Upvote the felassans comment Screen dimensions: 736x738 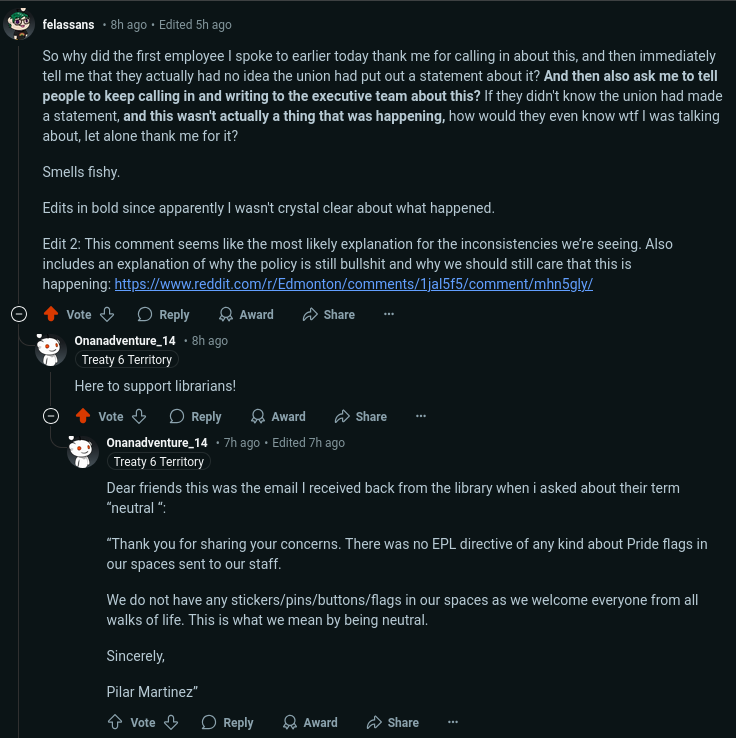coord(51,314)
